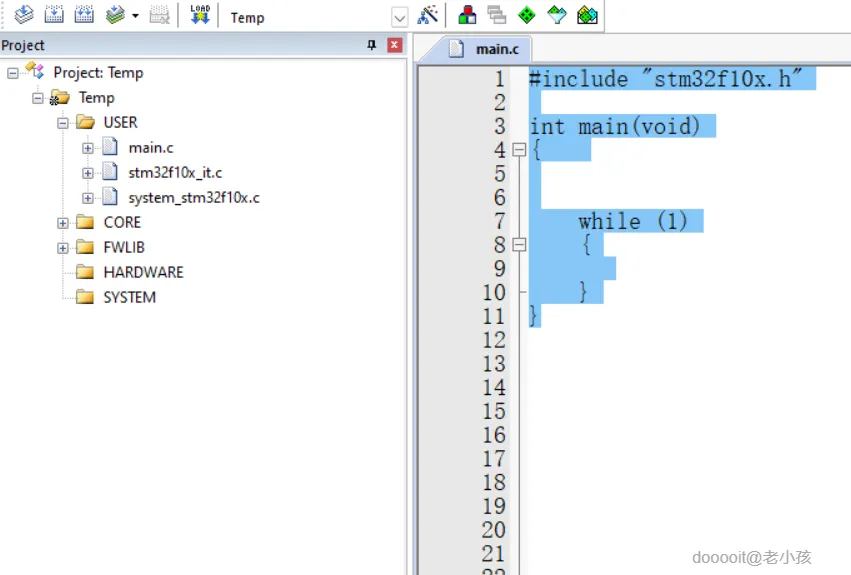Click the Build target toolbar icon

coord(54,15)
